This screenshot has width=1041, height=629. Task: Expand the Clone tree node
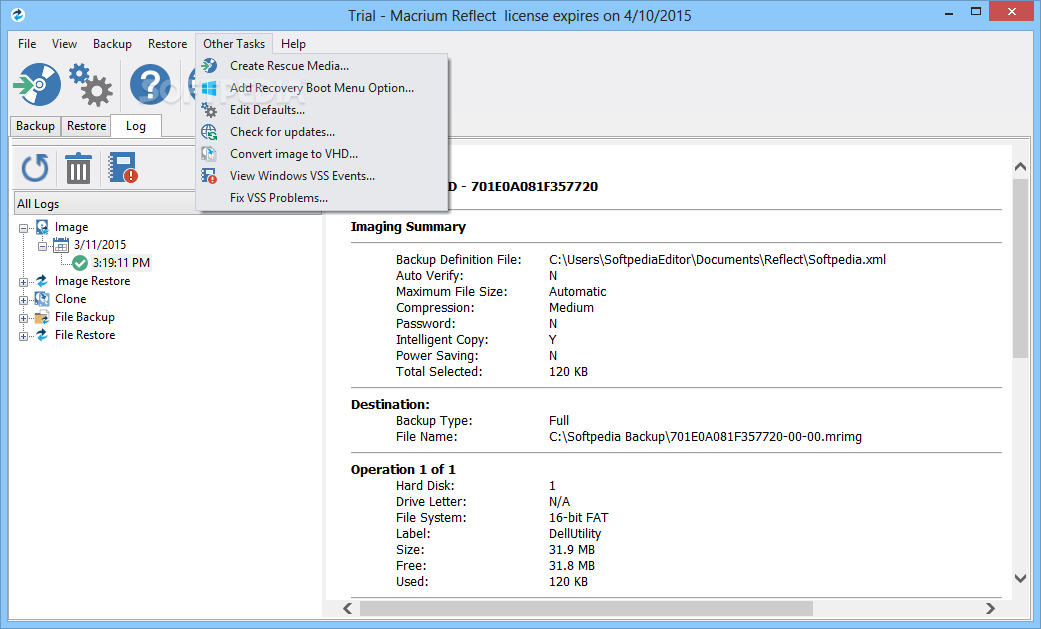tap(23, 300)
